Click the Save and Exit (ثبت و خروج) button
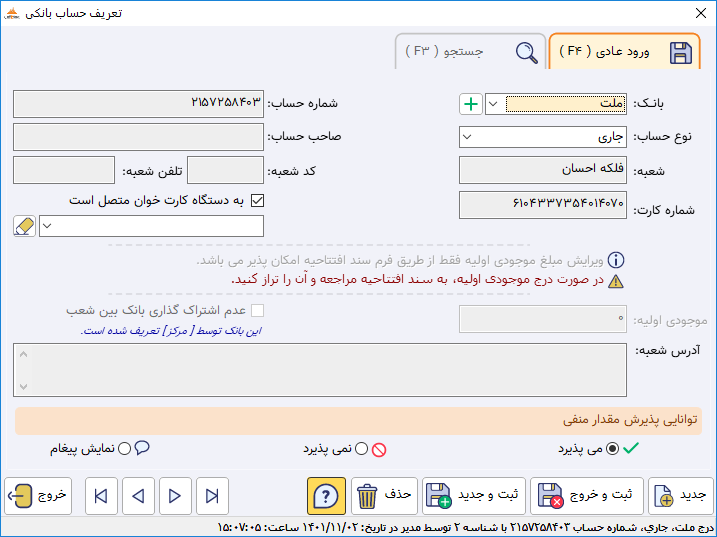 [587, 496]
